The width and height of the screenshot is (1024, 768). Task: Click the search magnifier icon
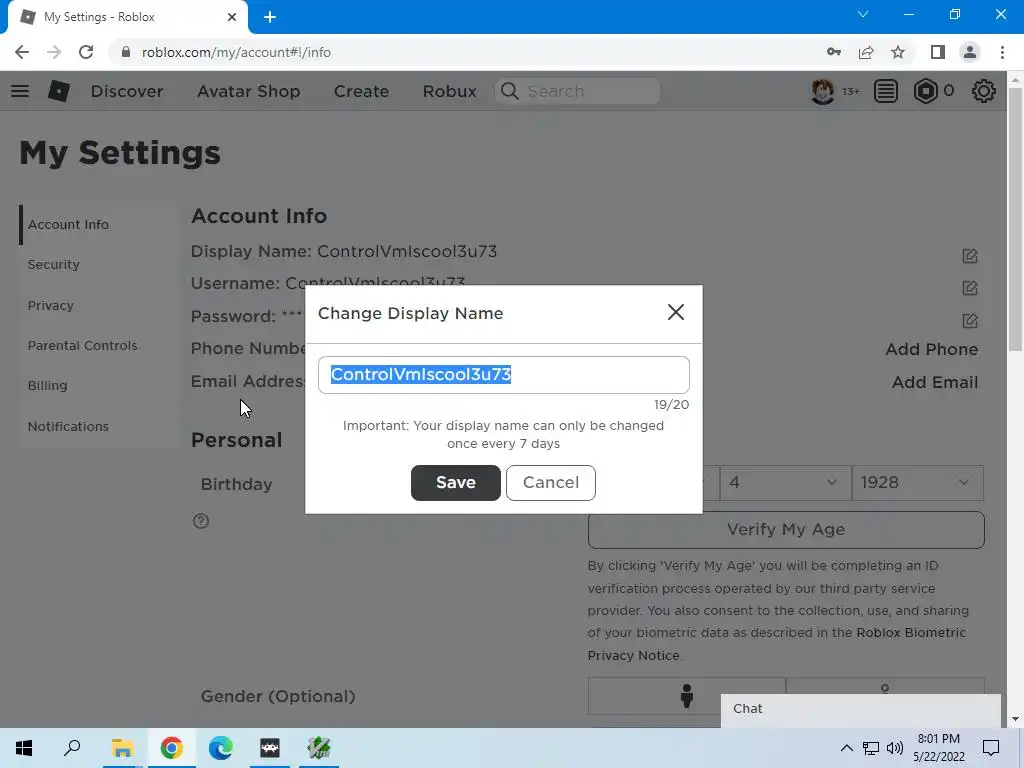[510, 91]
